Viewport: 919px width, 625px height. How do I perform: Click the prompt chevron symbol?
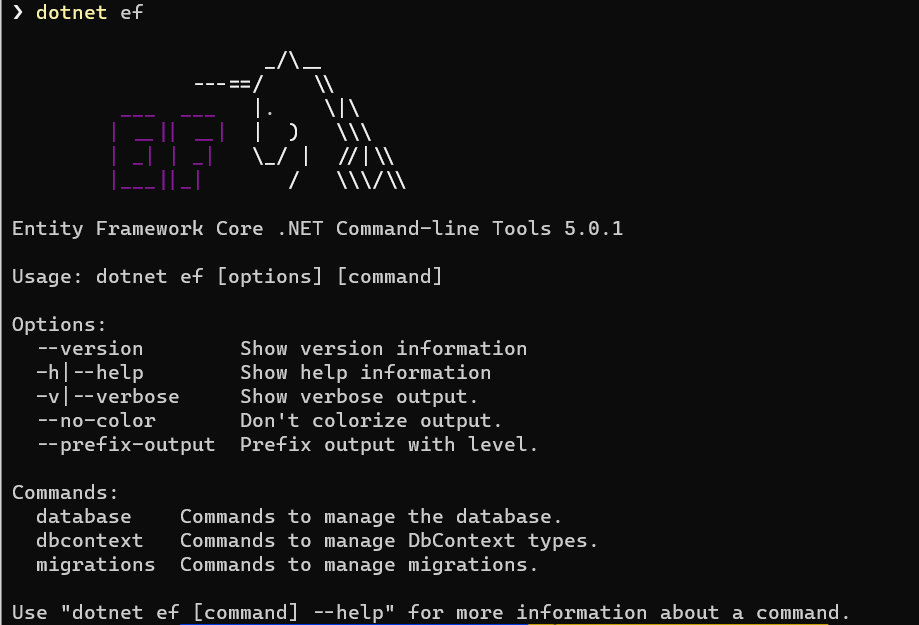pyautogui.click(x=17, y=13)
